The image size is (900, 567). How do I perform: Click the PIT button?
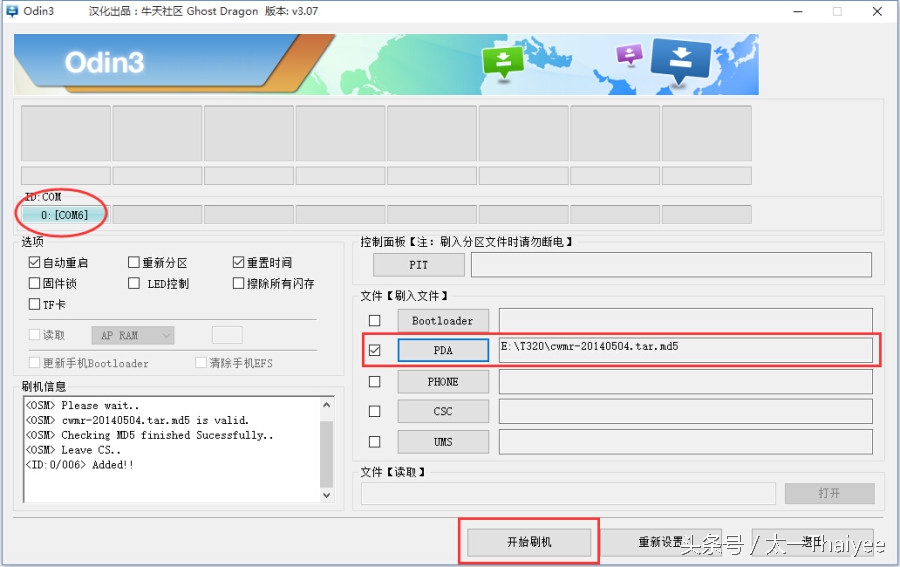(418, 265)
